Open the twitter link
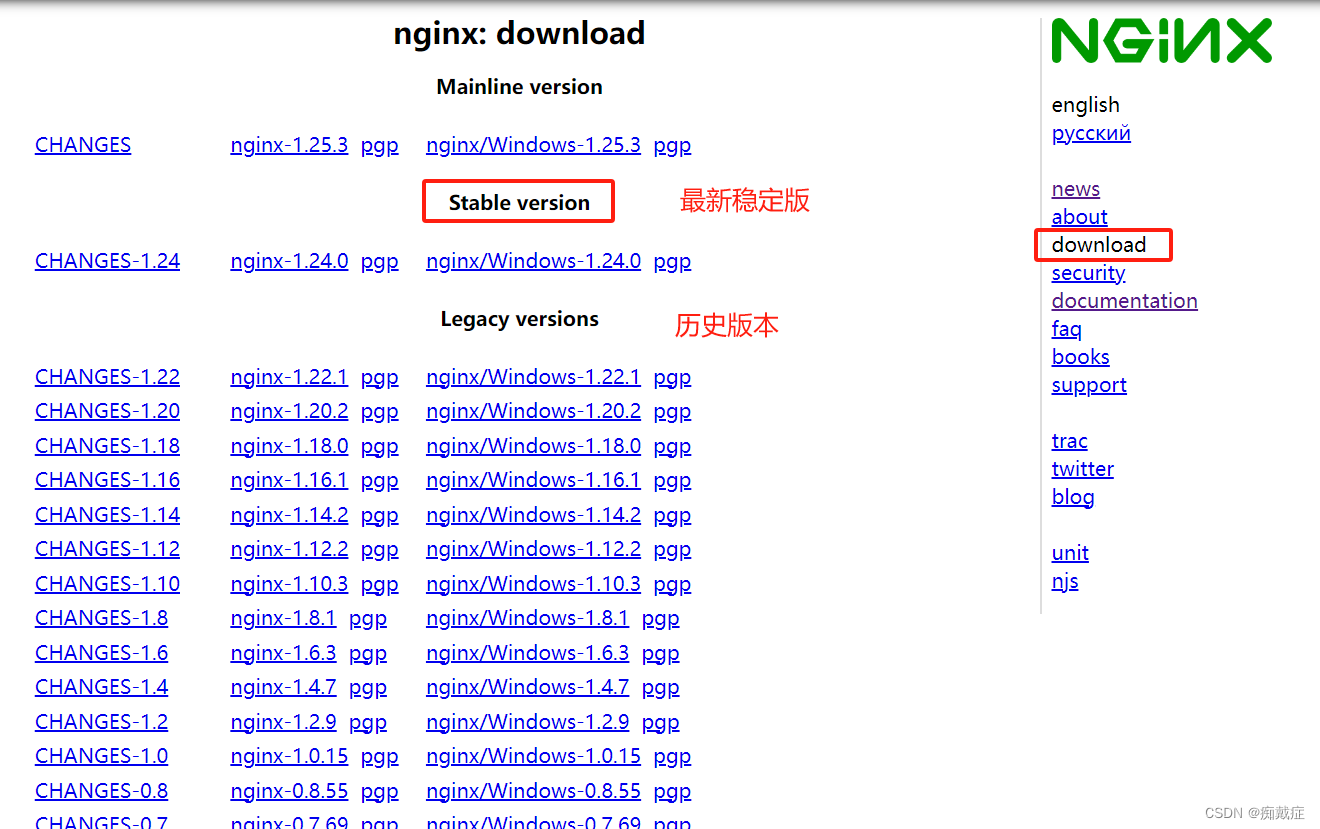This screenshot has height=829, width=1320. (x=1083, y=469)
